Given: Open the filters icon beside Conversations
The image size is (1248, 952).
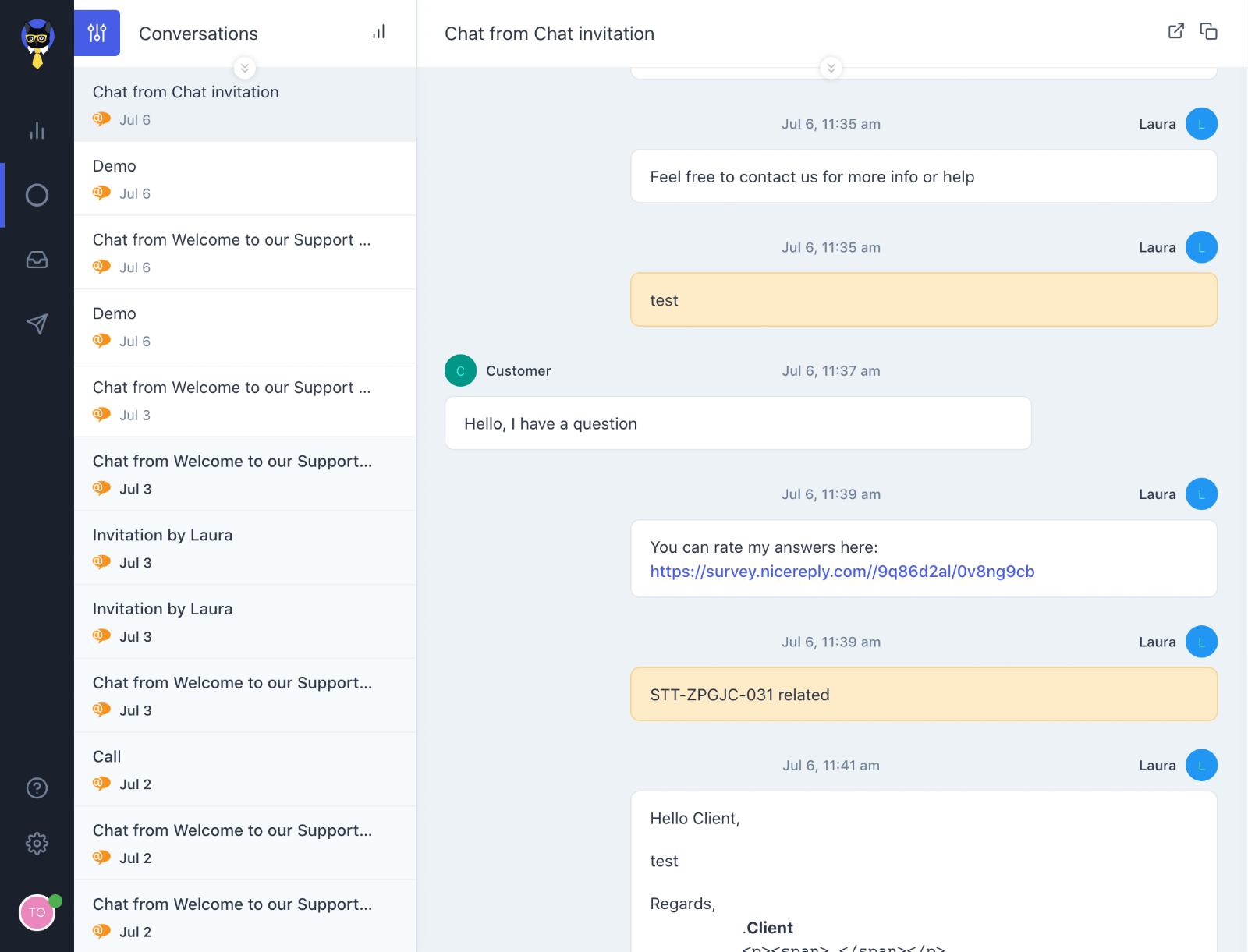Looking at the screenshot, I should point(97,33).
